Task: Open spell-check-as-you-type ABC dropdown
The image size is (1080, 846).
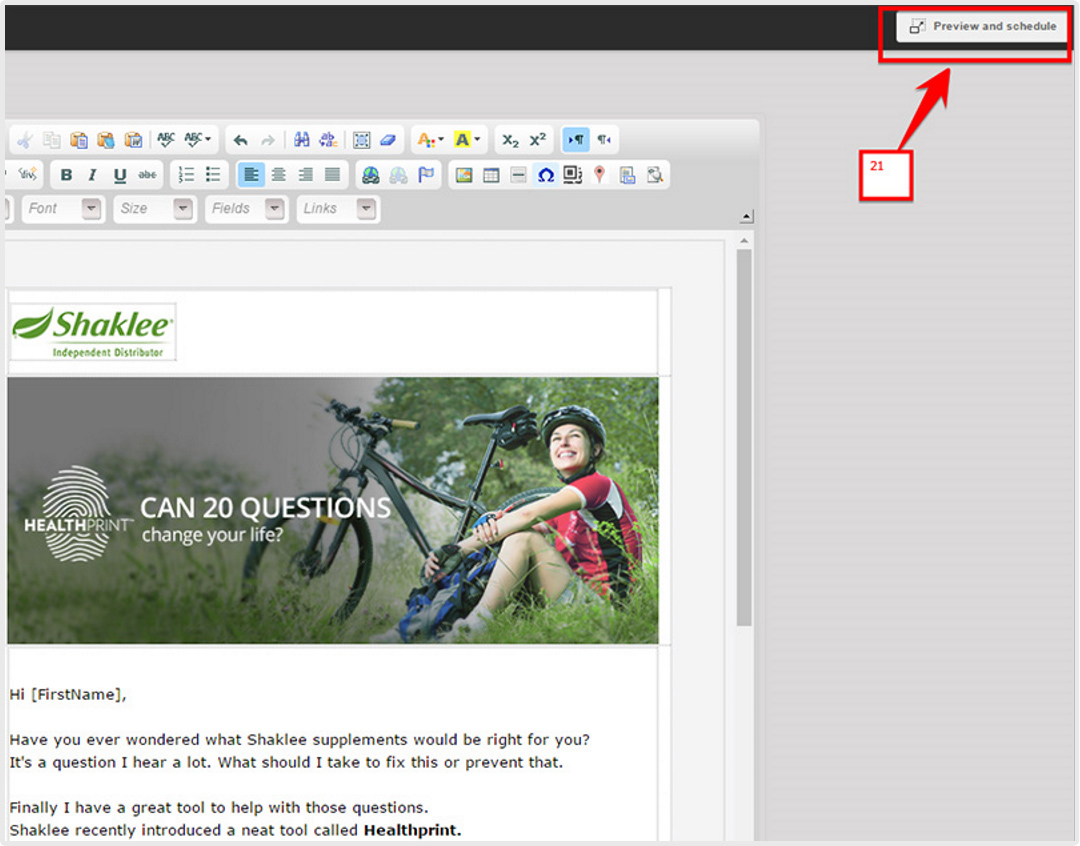Action: [197, 140]
